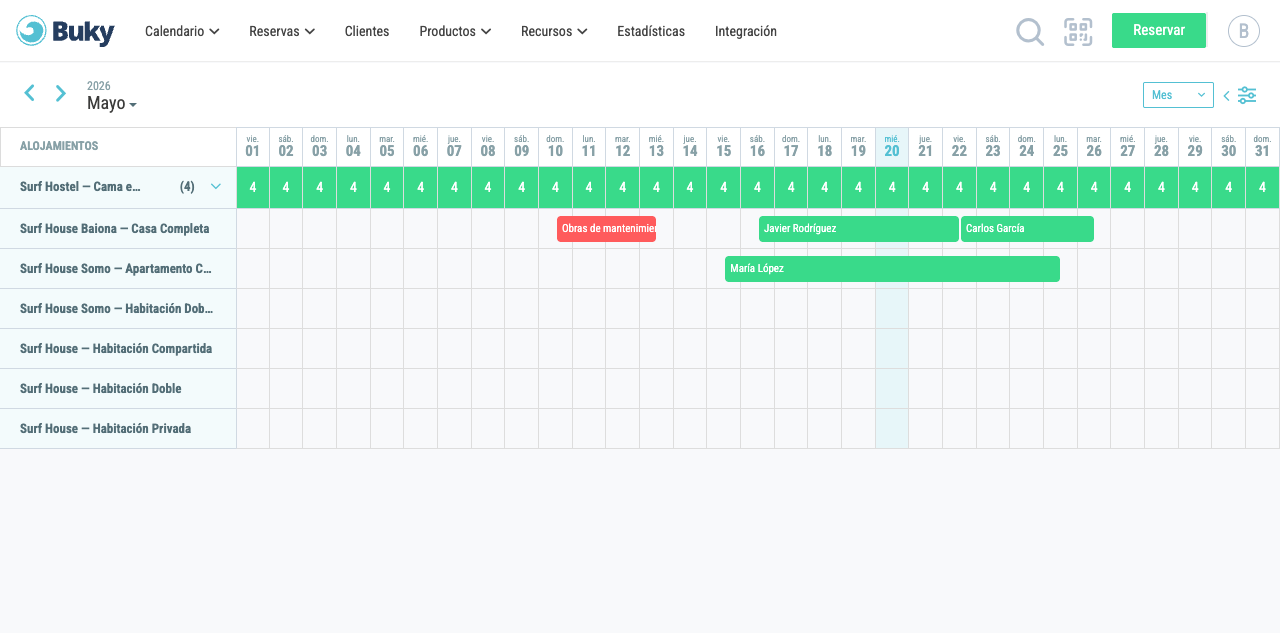This screenshot has width=1280, height=633.
Task: Select Surf House — Habitación Privada row
Action: [x=118, y=429]
